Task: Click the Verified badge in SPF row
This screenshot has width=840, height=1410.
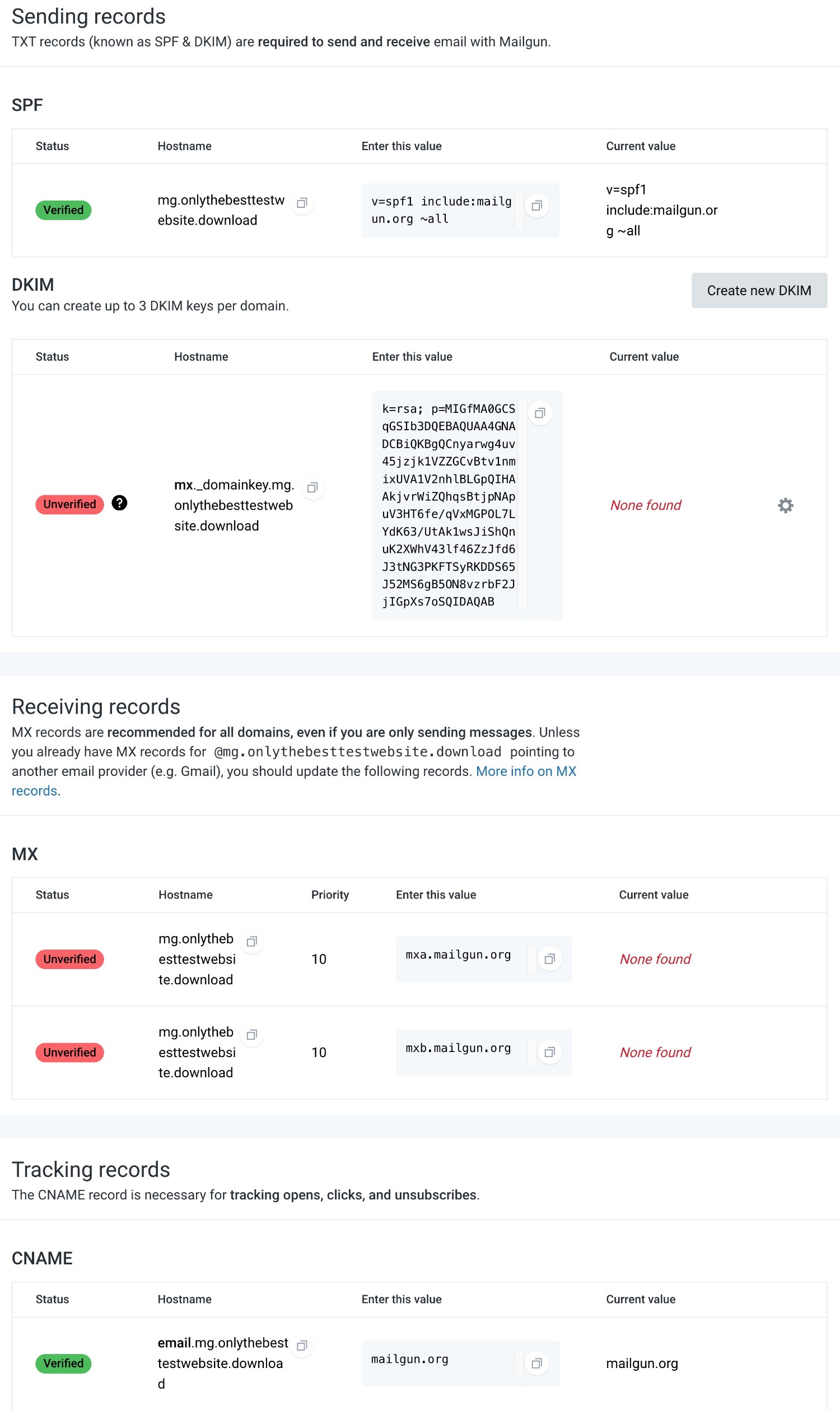Action: [x=63, y=210]
